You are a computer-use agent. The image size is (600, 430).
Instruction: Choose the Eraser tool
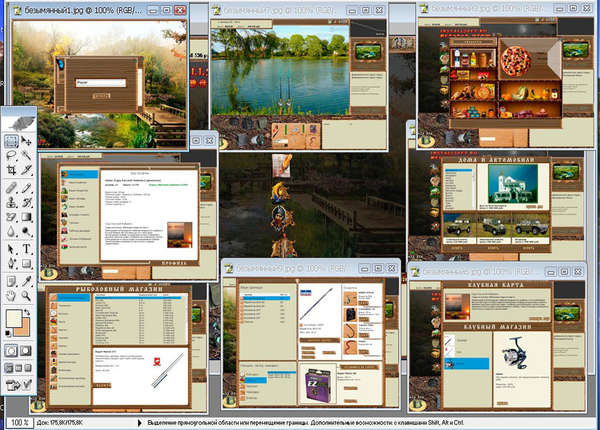click(11, 218)
